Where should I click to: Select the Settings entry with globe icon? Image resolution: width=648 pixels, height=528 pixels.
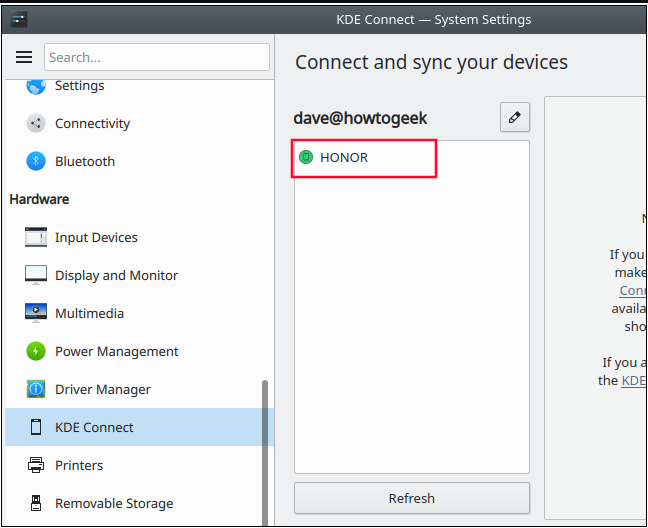[139, 87]
